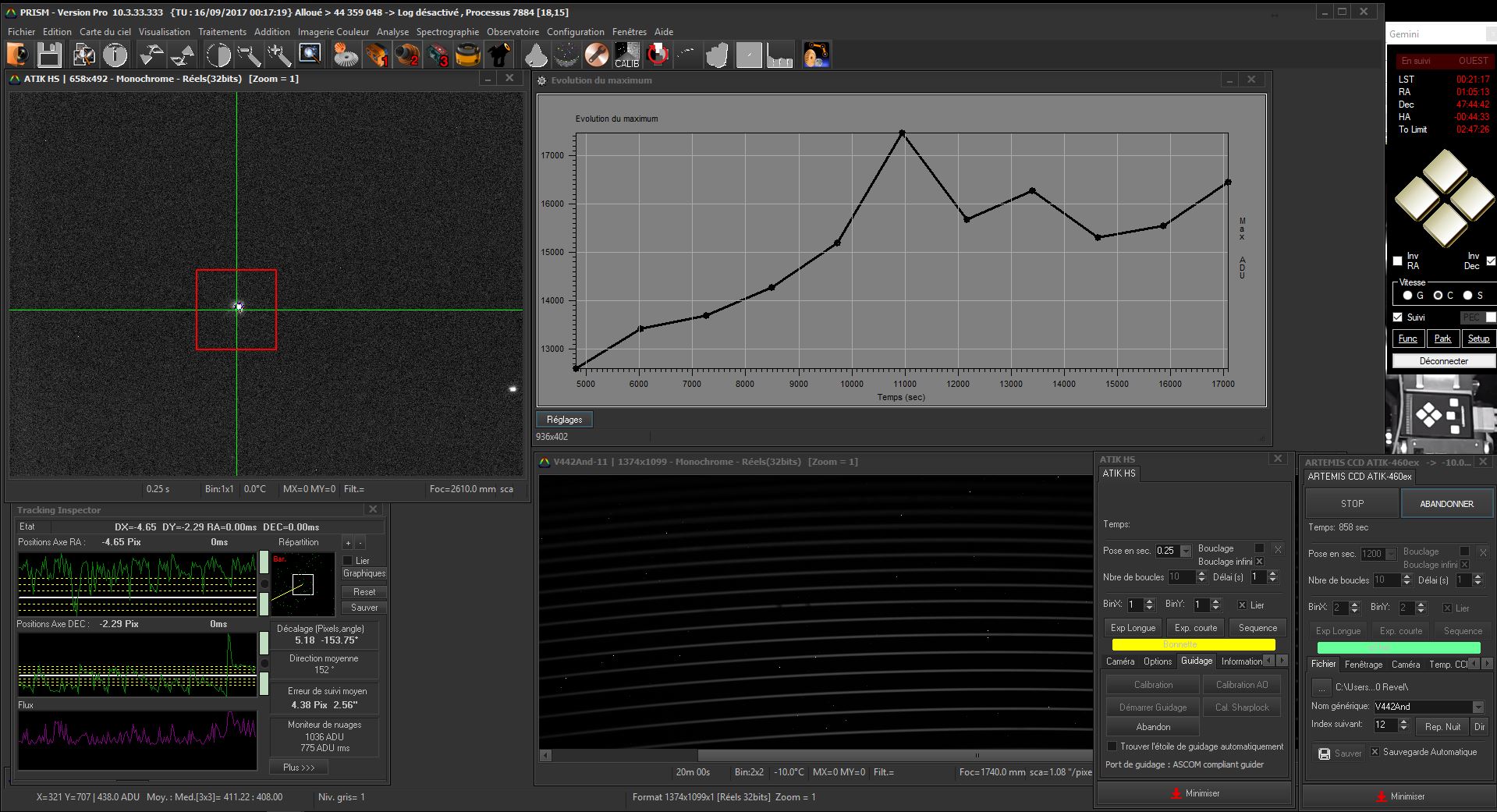Click the floppy disk save icon in toolbar
Screen dimensions: 1497x812
[x=49, y=55]
